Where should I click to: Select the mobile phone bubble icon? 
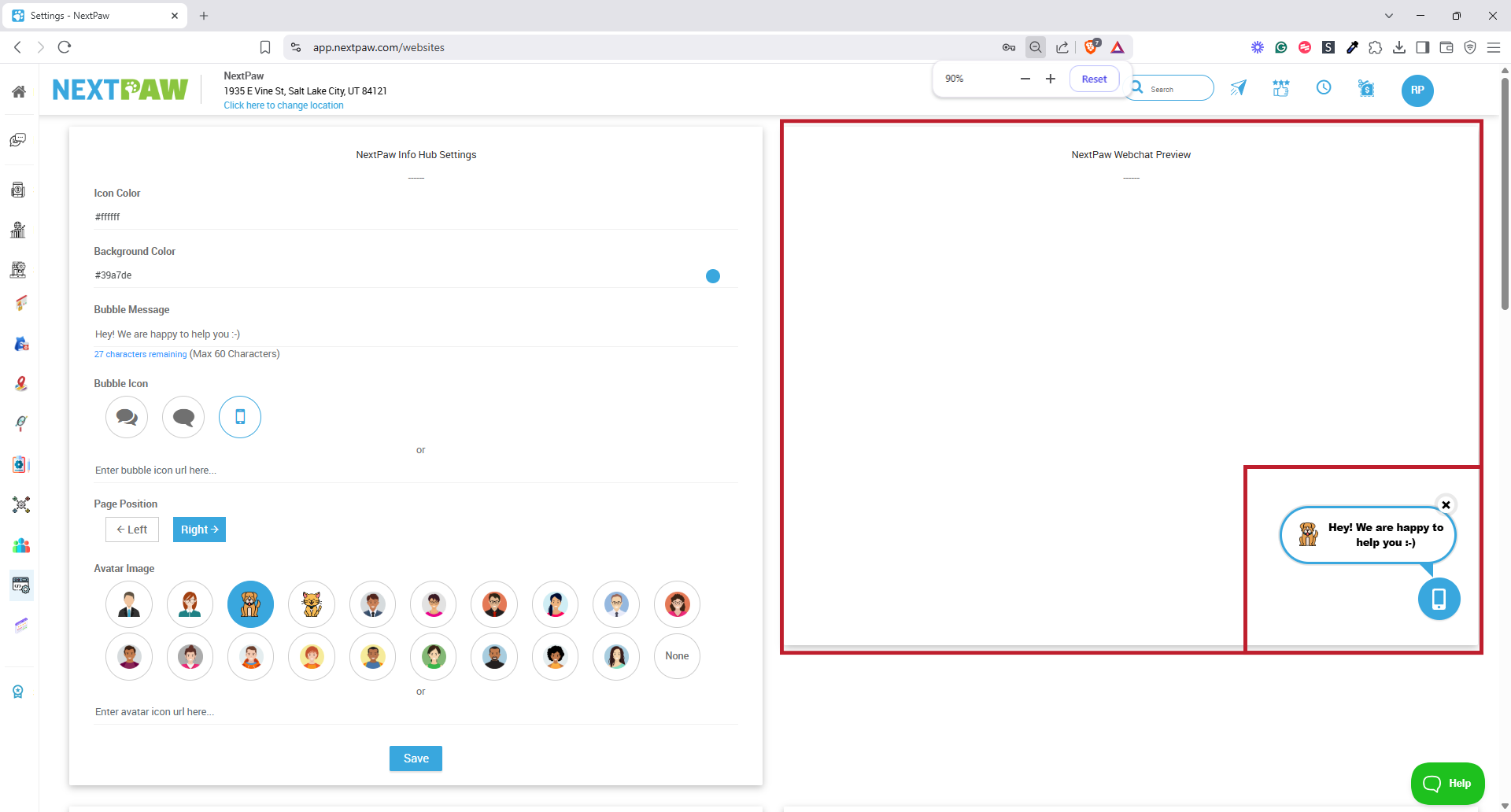click(x=240, y=417)
